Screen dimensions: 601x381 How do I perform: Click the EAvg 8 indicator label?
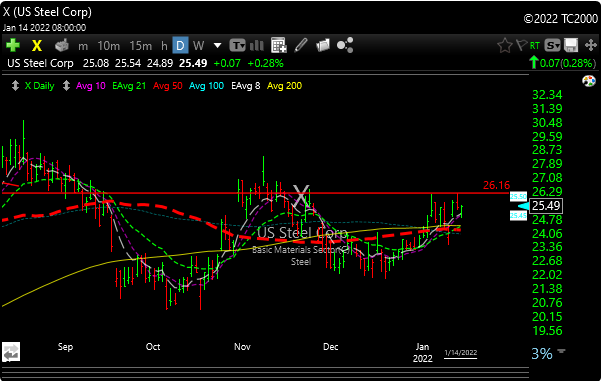coord(246,86)
